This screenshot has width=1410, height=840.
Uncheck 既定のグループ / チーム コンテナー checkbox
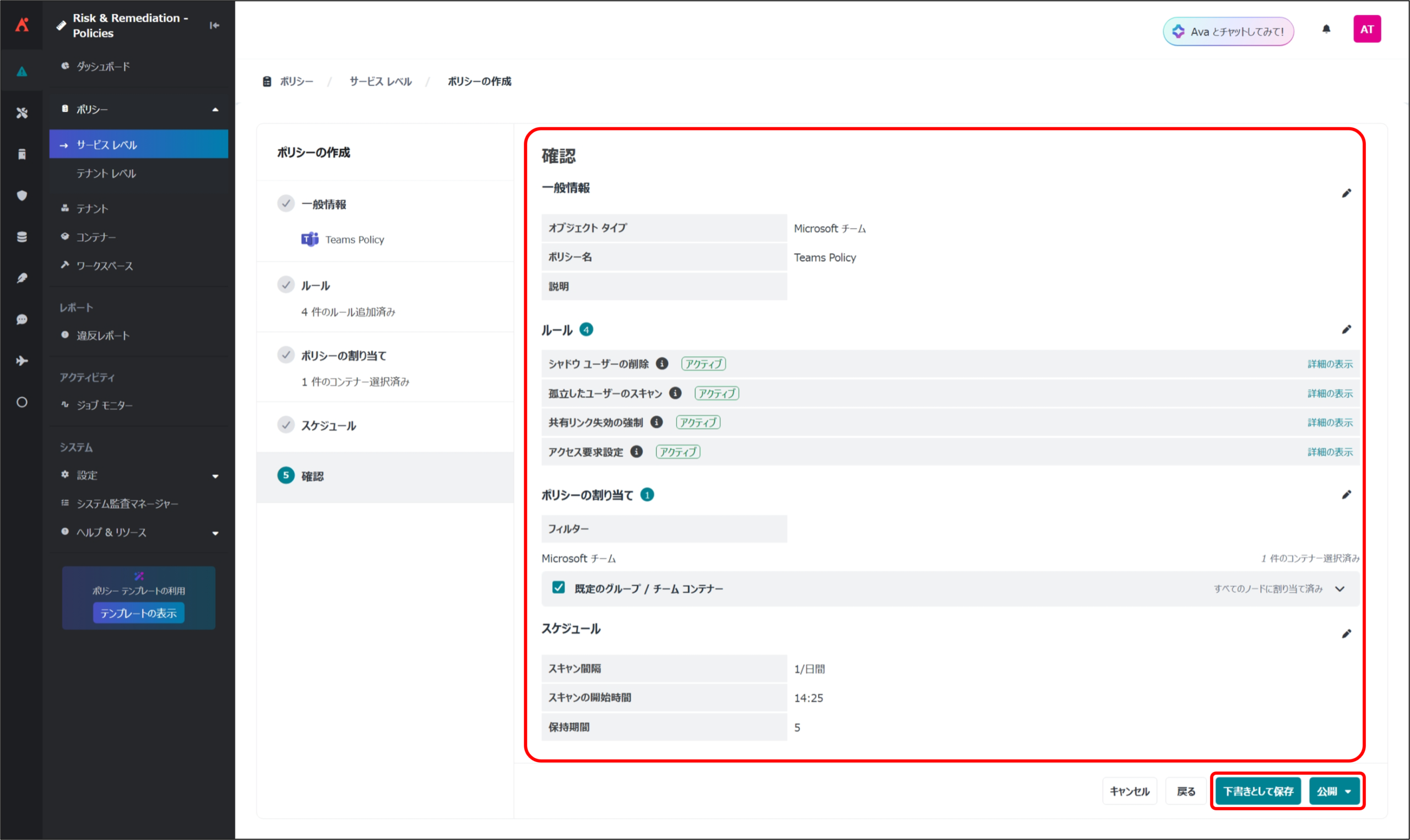click(558, 588)
